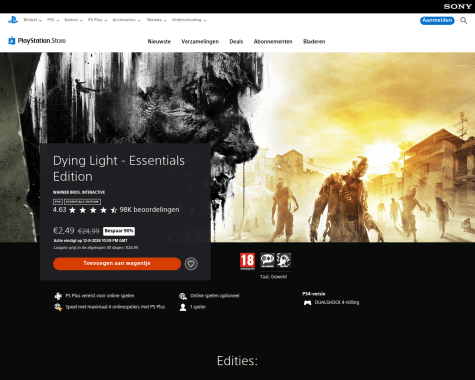Screen dimensions: 475x380
Task: Click the violence content descriptor icon
Action: tap(284, 260)
